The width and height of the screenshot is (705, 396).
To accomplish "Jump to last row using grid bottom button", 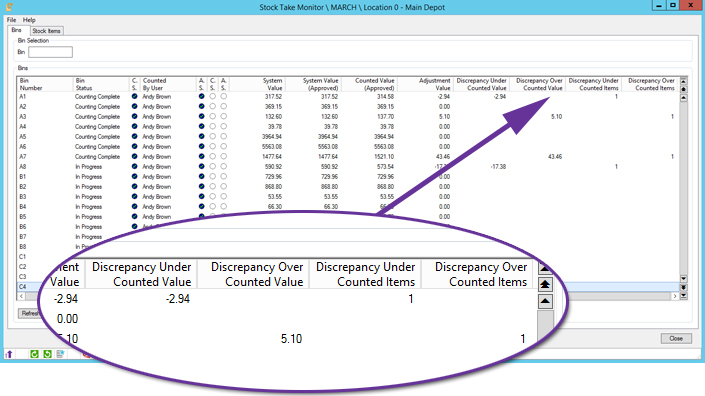I will pyautogui.click(x=683, y=296).
